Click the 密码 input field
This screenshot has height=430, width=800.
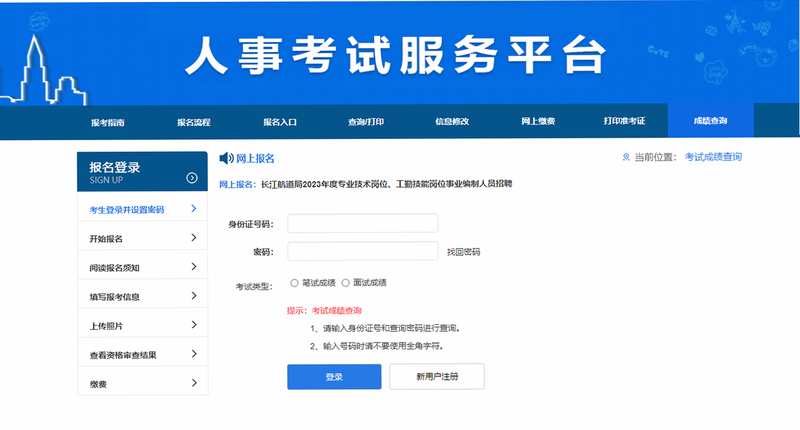click(x=363, y=251)
